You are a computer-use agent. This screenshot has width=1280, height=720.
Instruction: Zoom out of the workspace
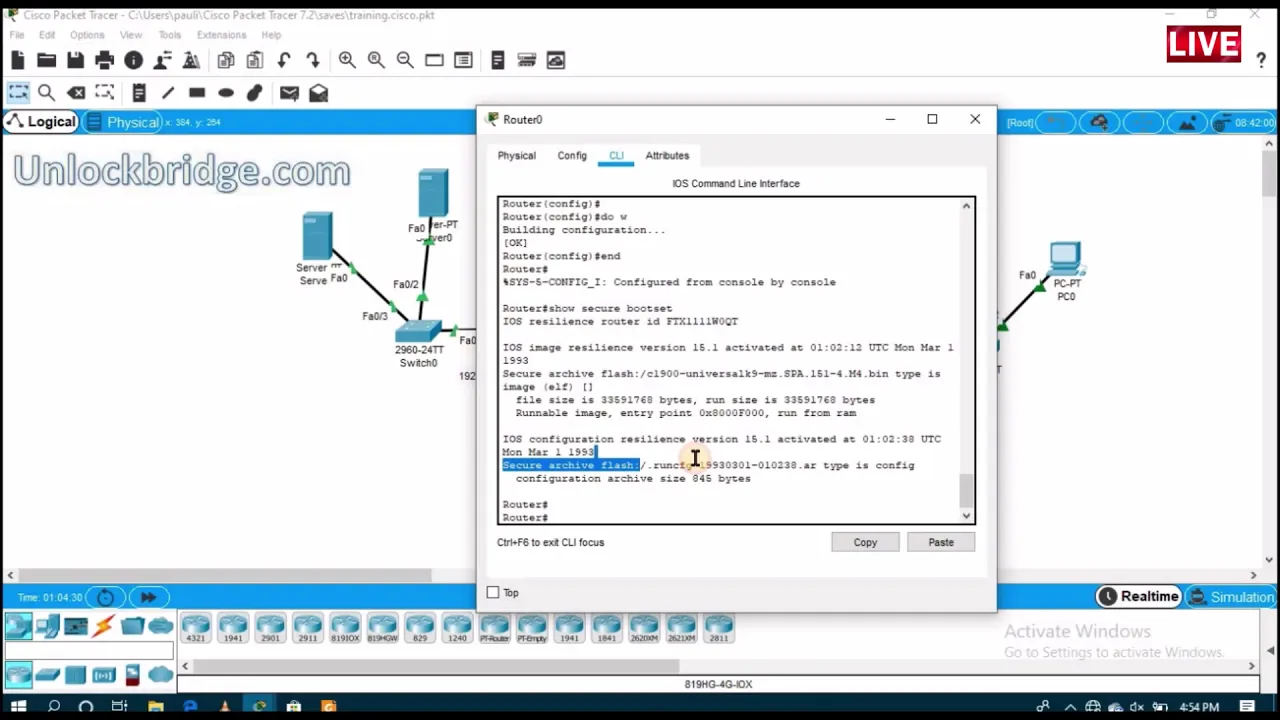click(405, 60)
